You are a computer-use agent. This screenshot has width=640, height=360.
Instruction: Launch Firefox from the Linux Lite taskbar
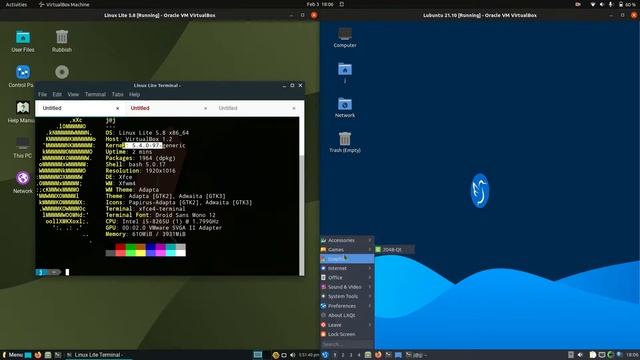tap(38, 355)
